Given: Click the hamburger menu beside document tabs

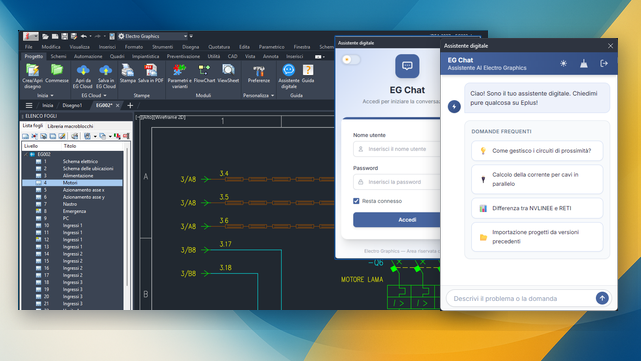Looking at the screenshot, I should tap(29, 105).
